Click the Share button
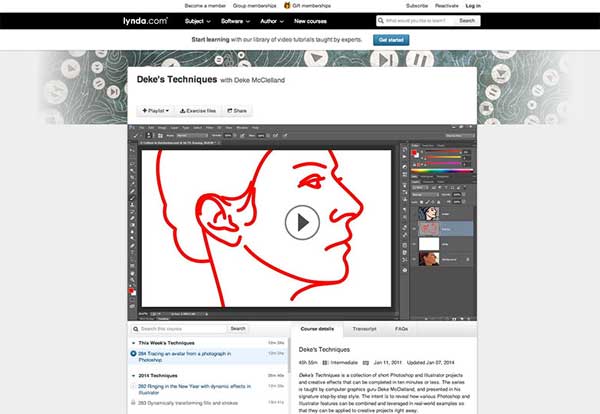The height and width of the screenshot is (414, 600). pyautogui.click(x=237, y=111)
